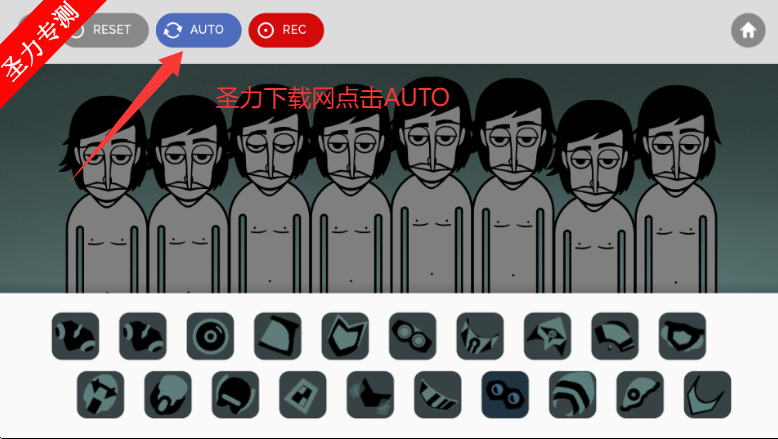This screenshot has width=778, height=439.
Task: Select the fan-shaped cape sound icon
Action: pos(278,336)
